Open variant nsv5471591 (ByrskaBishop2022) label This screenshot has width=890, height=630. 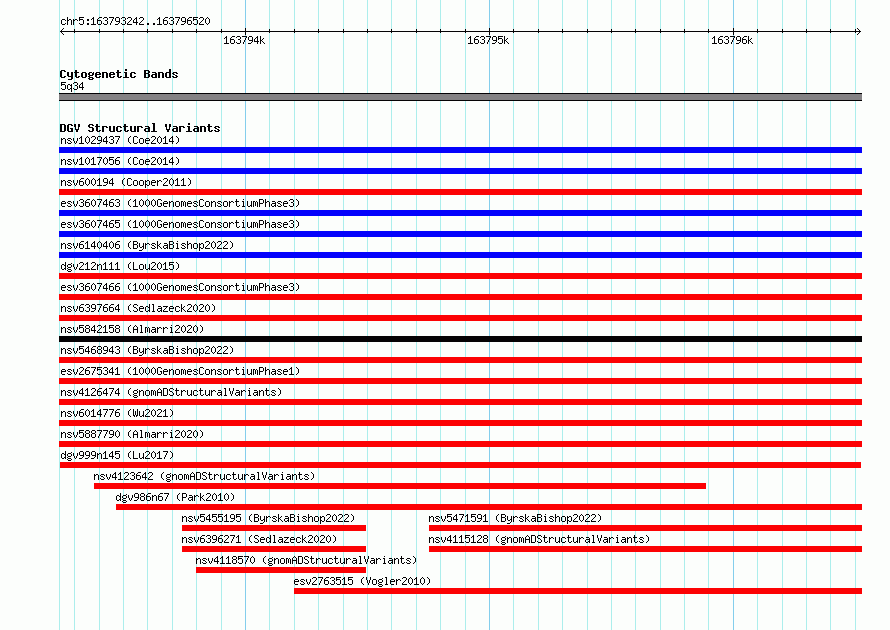point(515,518)
